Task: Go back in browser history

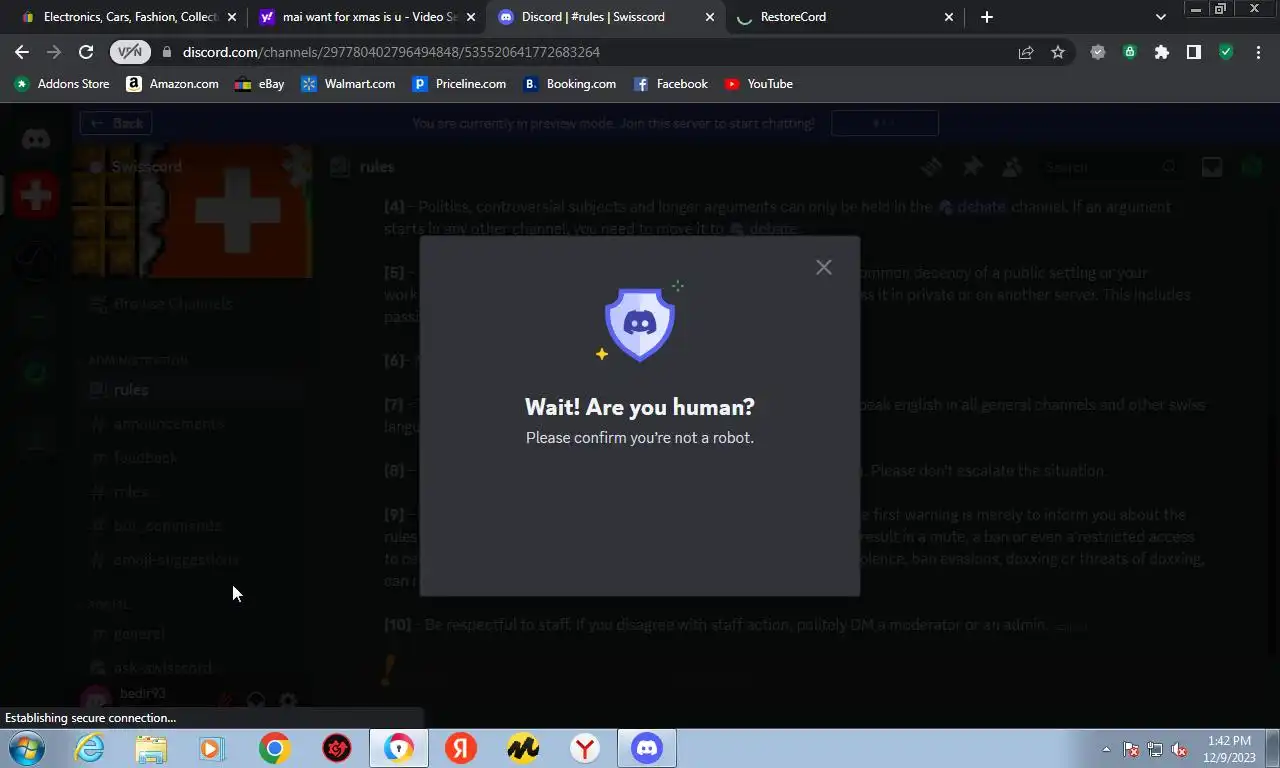Action: click(x=22, y=52)
